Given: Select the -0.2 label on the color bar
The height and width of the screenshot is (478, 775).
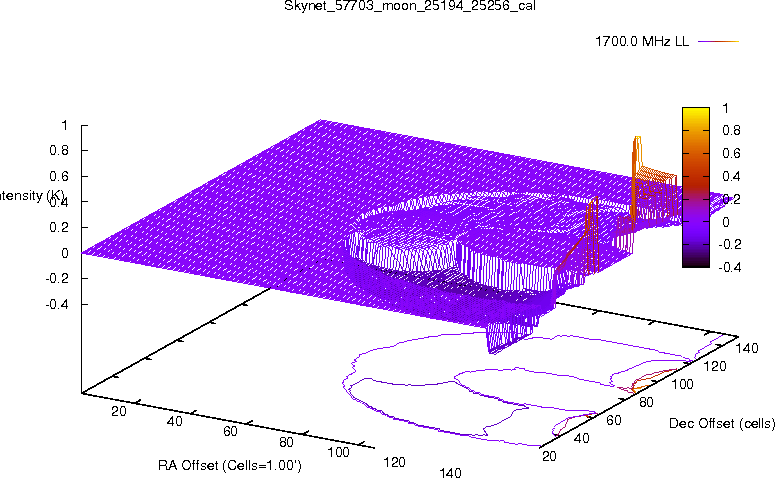Looking at the screenshot, I should [x=729, y=245].
